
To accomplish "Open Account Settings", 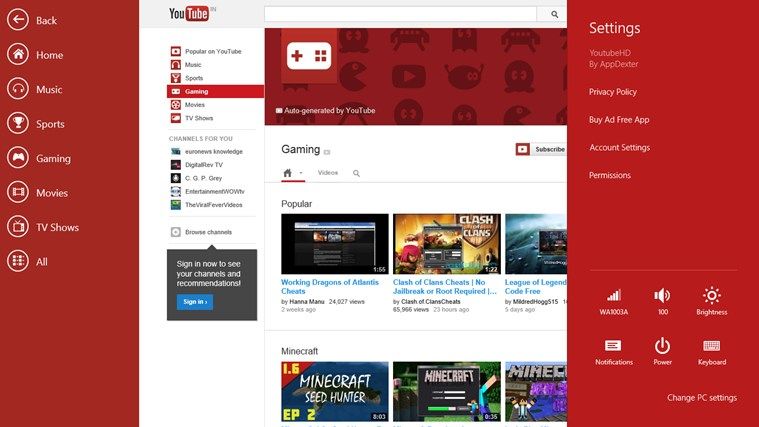I will click(620, 148).
